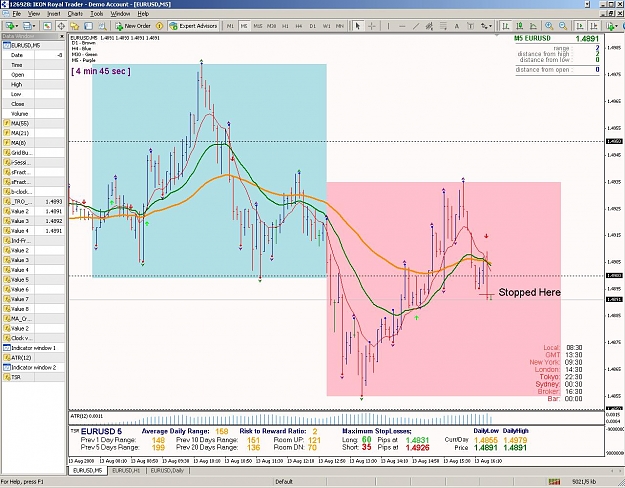Screen dimensions: 625x488
Task: Select the EURUSD,M5 chart tab
Action: pyautogui.click(x=87, y=471)
